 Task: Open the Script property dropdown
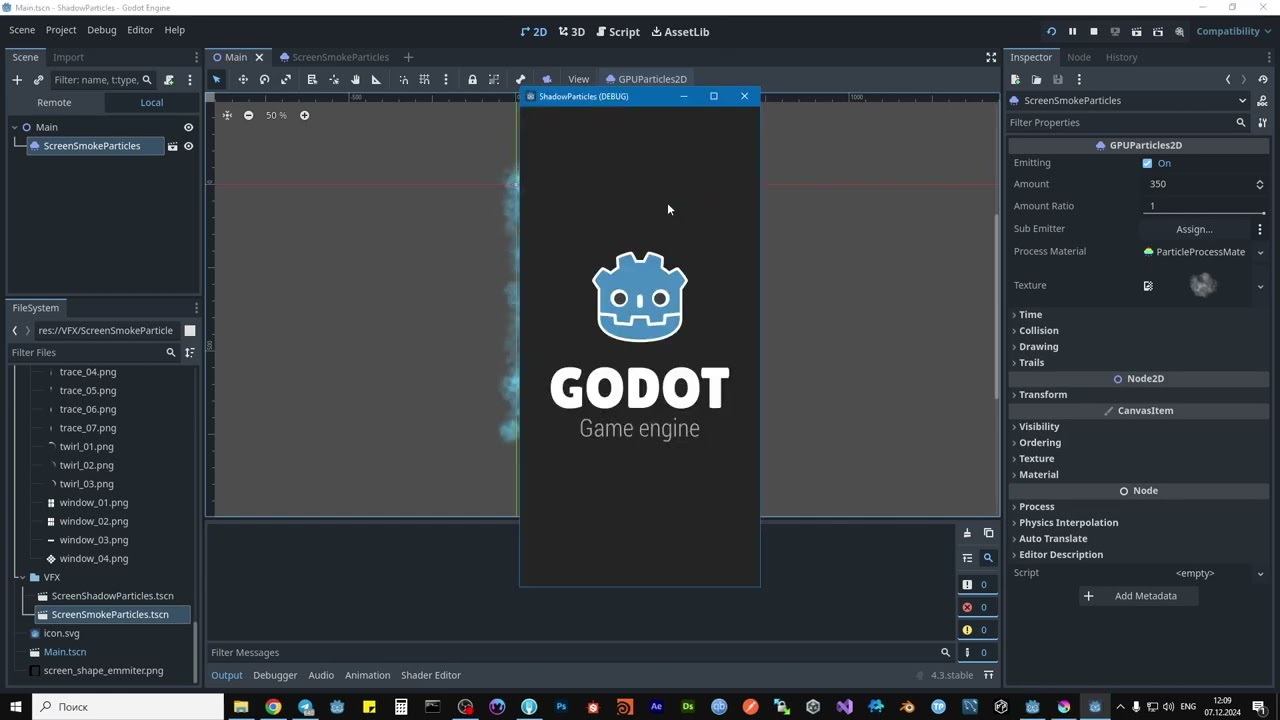pyautogui.click(x=1260, y=574)
